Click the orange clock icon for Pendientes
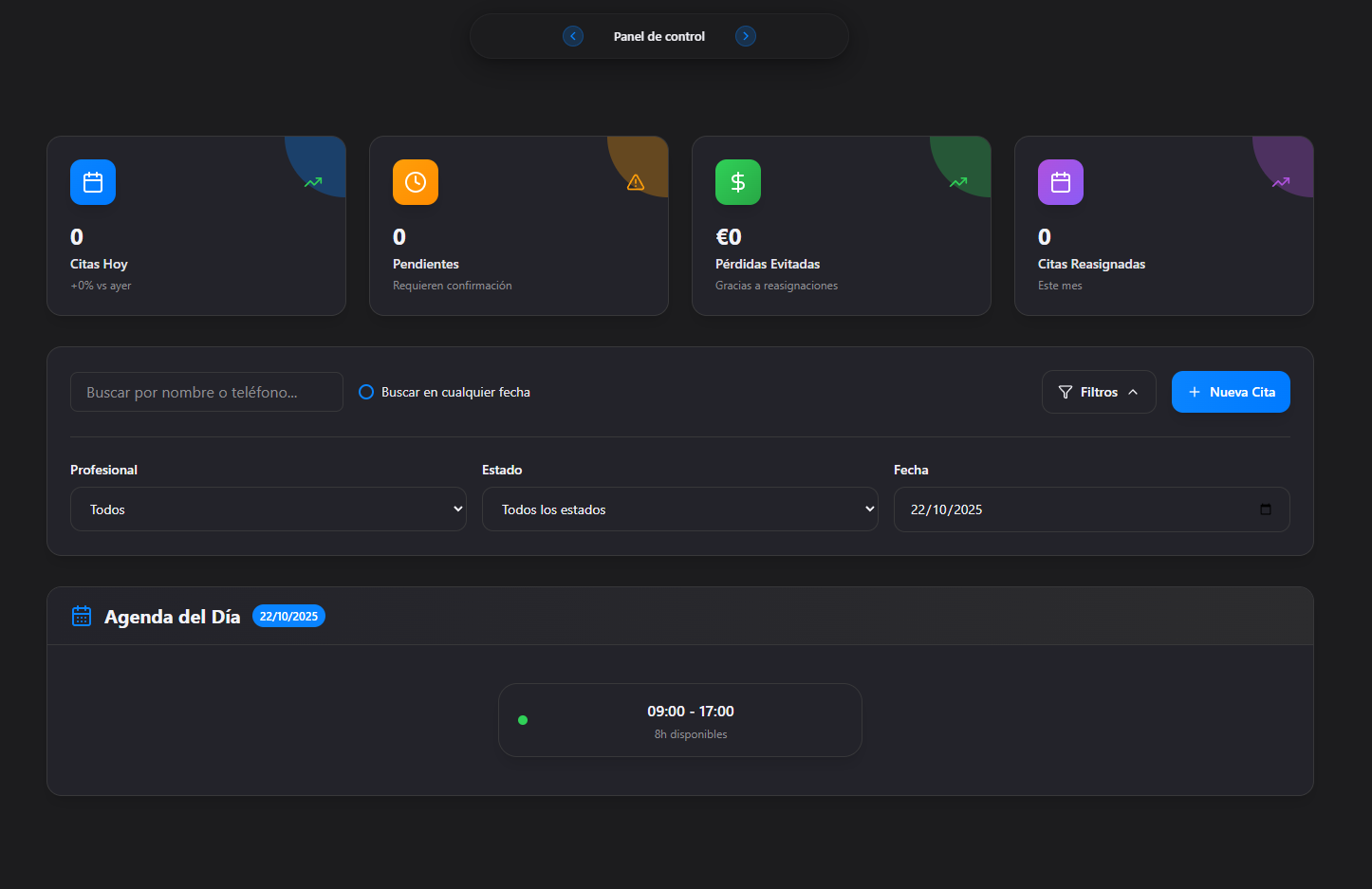Viewport: 1372px width, 889px height. click(x=416, y=182)
